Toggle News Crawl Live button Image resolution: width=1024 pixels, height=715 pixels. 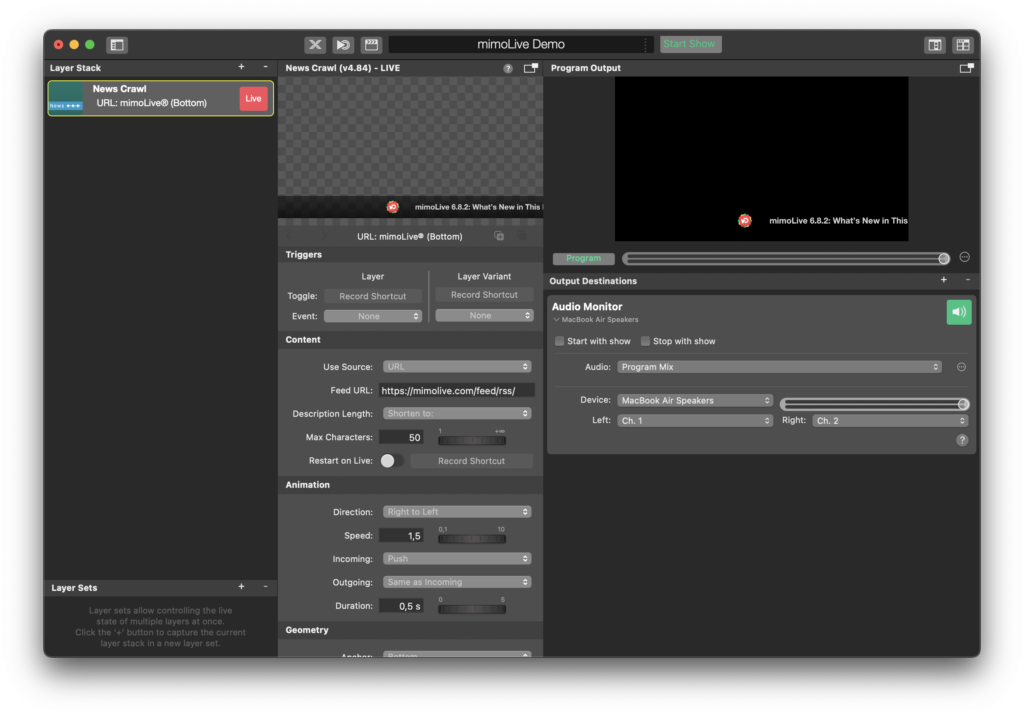point(253,99)
